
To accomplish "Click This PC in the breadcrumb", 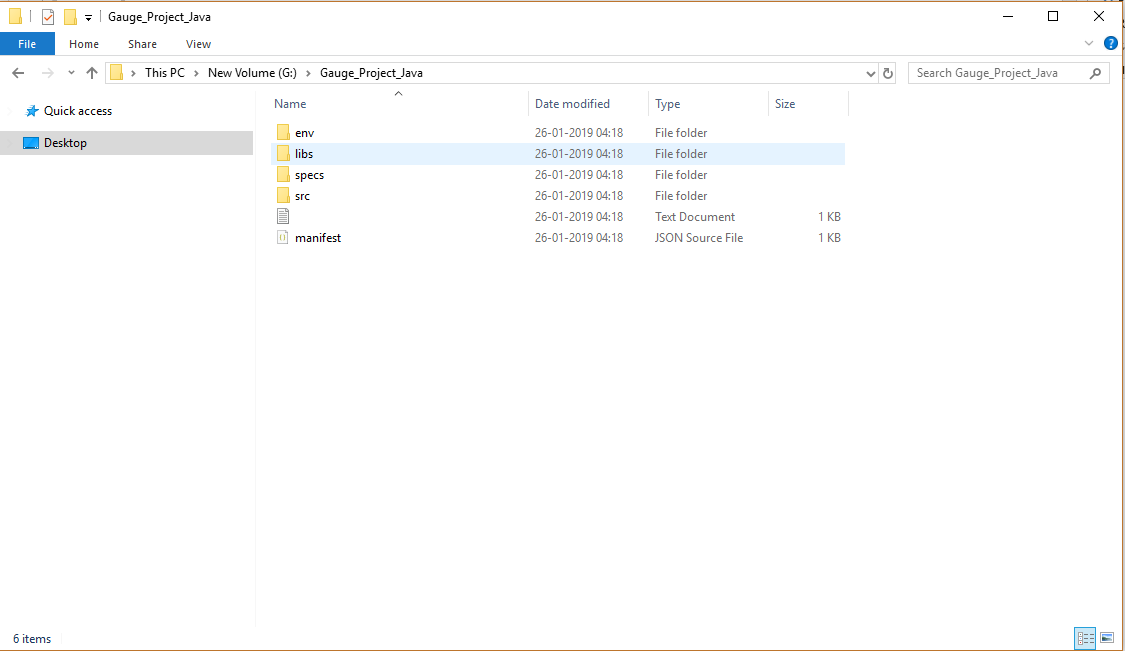I will (164, 72).
